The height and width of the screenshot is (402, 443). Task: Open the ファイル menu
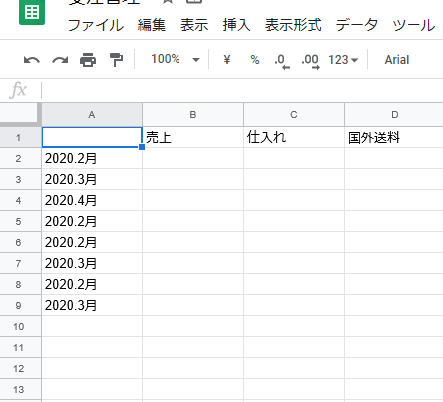(x=96, y=25)
